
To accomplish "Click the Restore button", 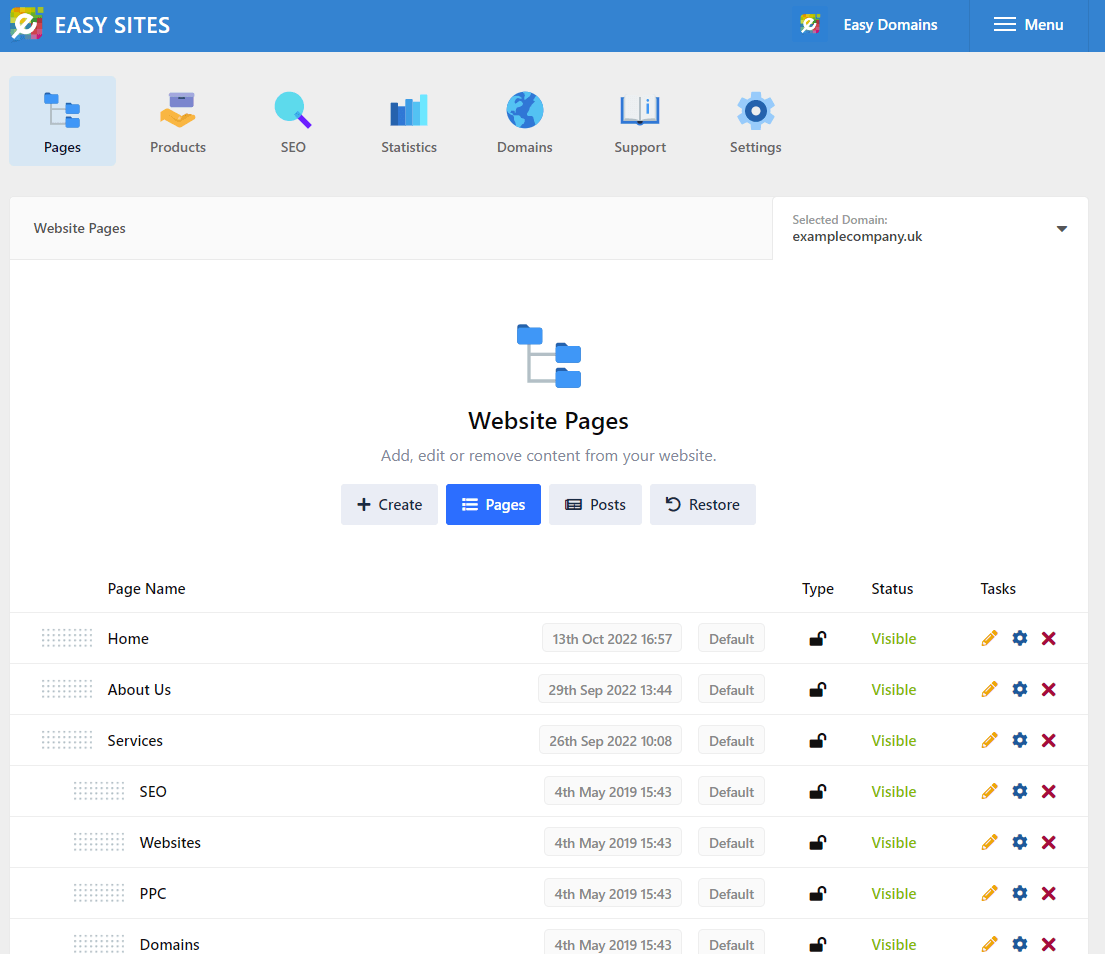I will [x=703, y=504].
